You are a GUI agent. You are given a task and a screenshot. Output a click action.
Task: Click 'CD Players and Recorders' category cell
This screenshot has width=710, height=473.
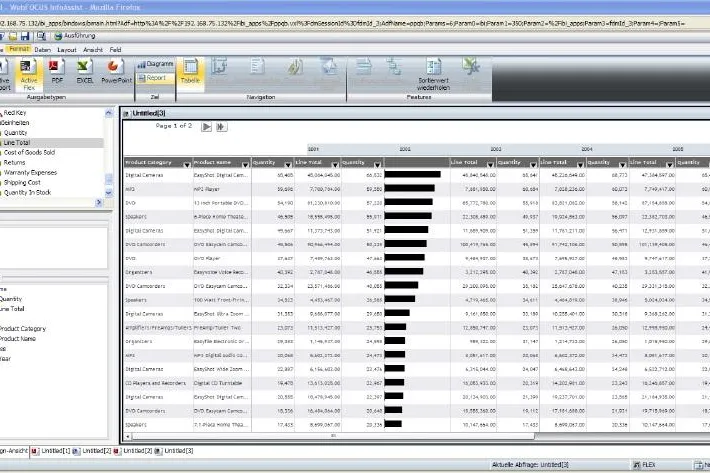(x=155, y=383)
